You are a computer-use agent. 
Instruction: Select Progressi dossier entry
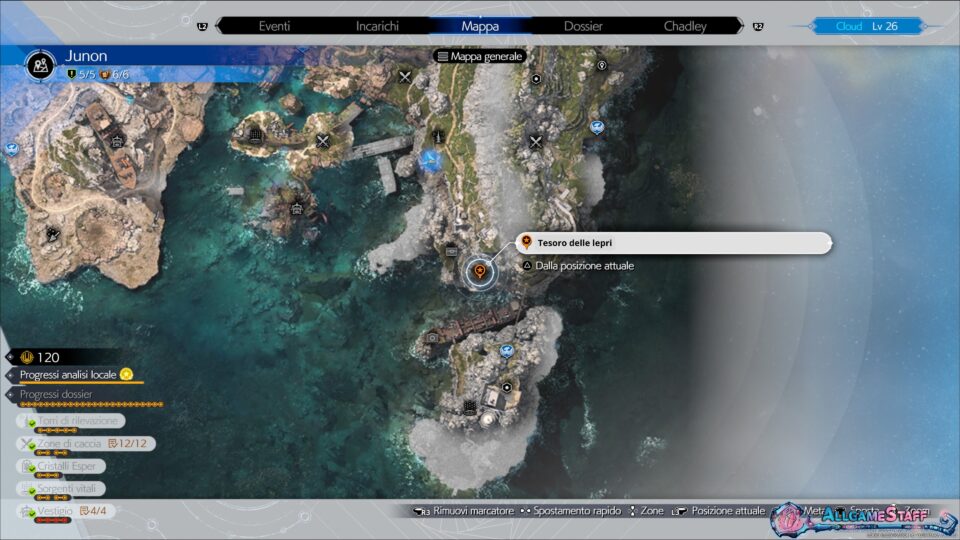point(56,394)
